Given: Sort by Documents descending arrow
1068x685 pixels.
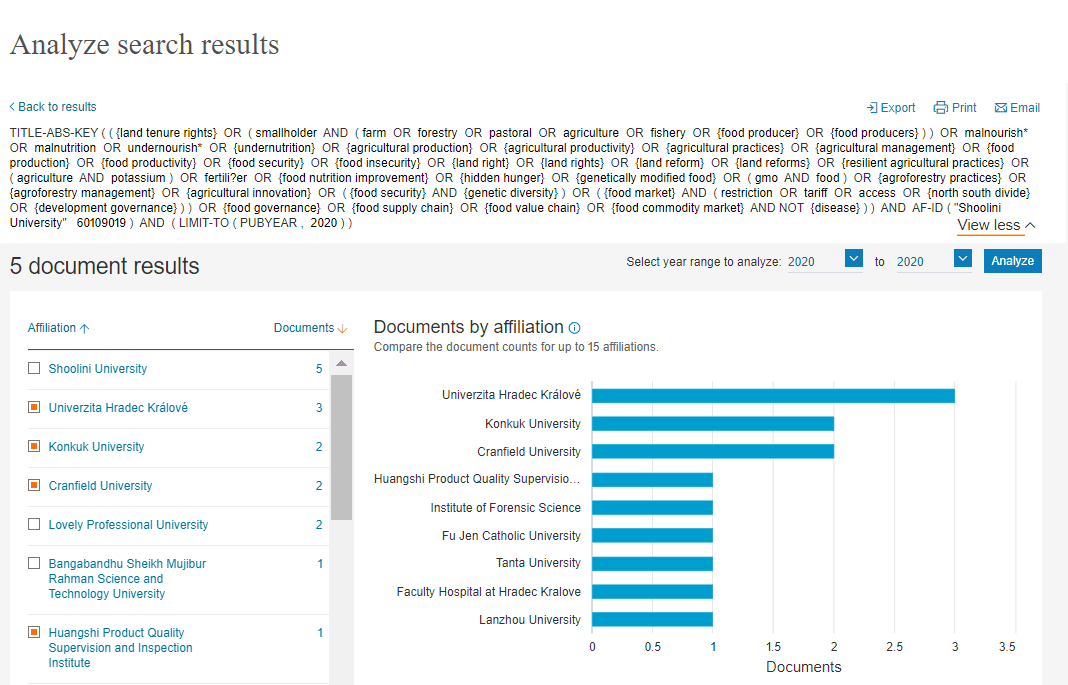Looking at the screenshot, I should (343, 328).
